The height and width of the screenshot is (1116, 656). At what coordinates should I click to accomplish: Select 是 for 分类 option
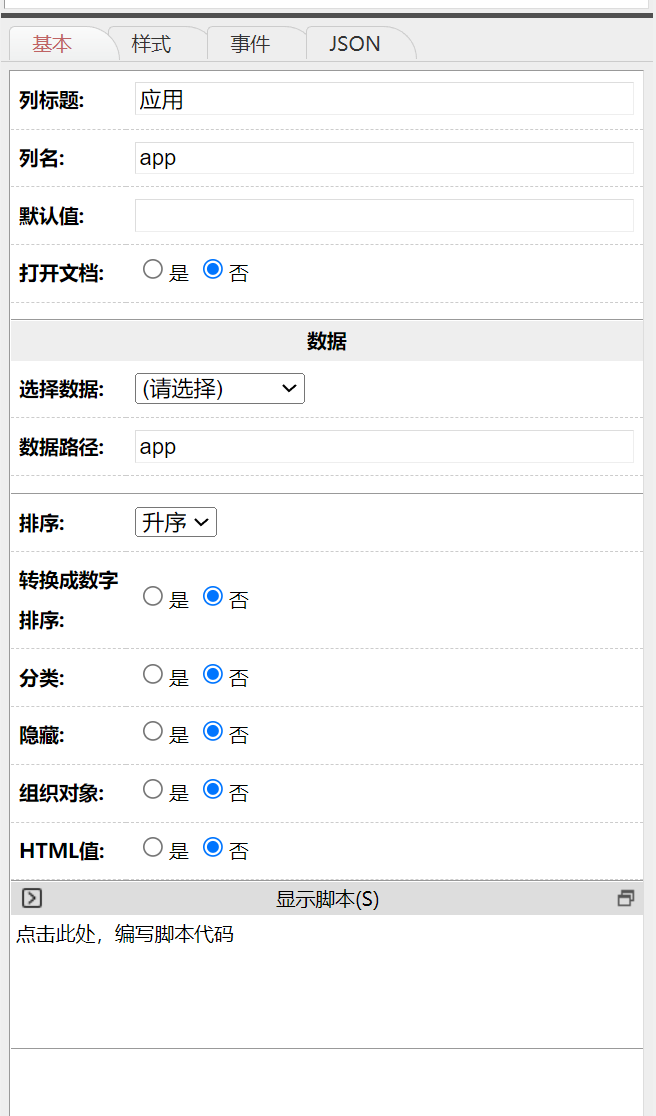pos(153,674)
